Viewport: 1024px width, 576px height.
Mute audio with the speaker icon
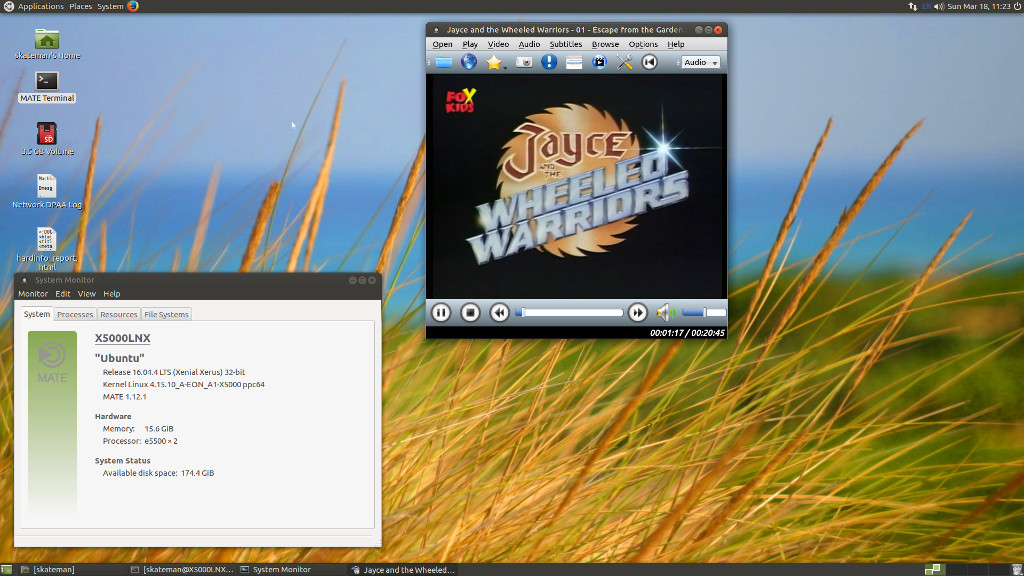click(665, 313)
